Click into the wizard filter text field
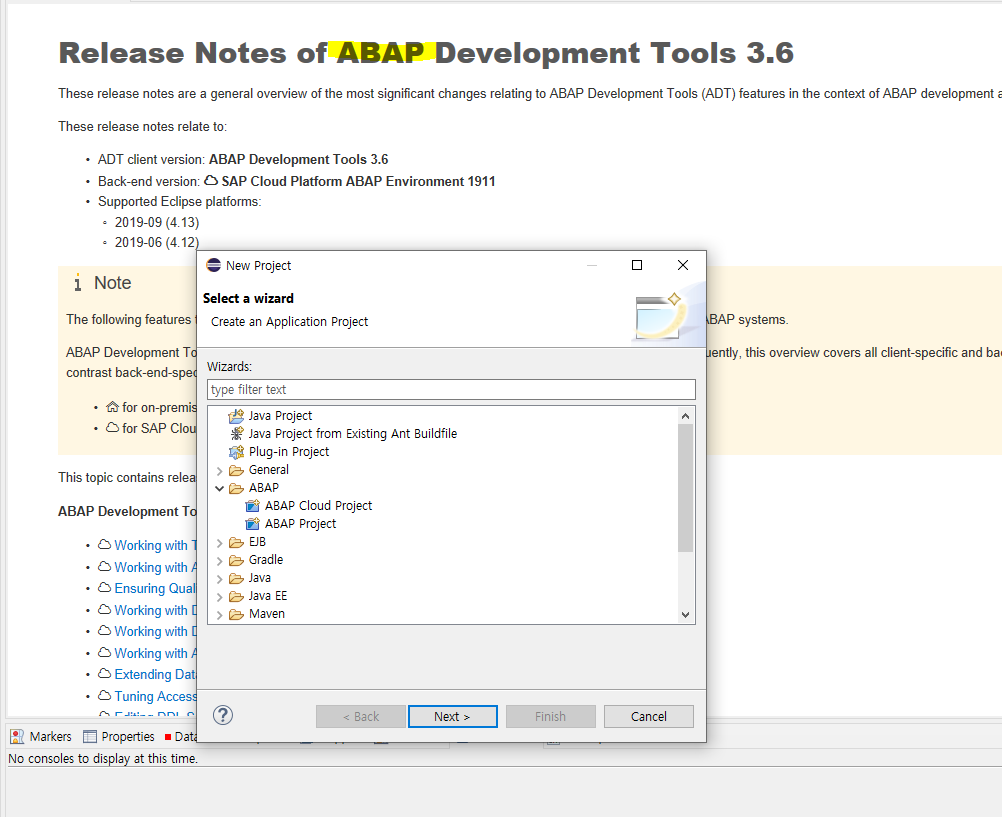The image size is (1002, 817). tap(451, 389)
